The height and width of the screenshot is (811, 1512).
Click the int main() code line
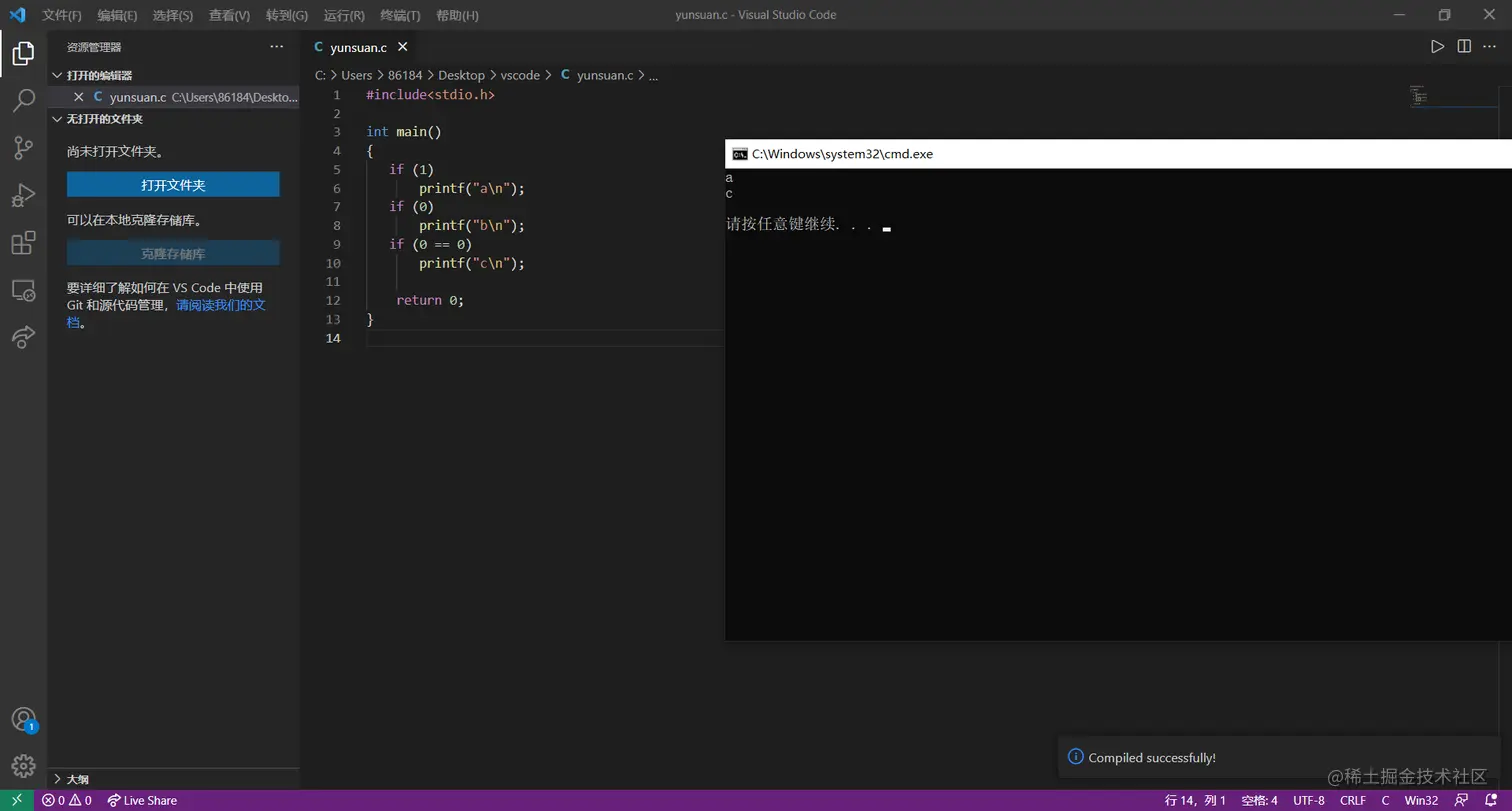(x=404, y=132)
